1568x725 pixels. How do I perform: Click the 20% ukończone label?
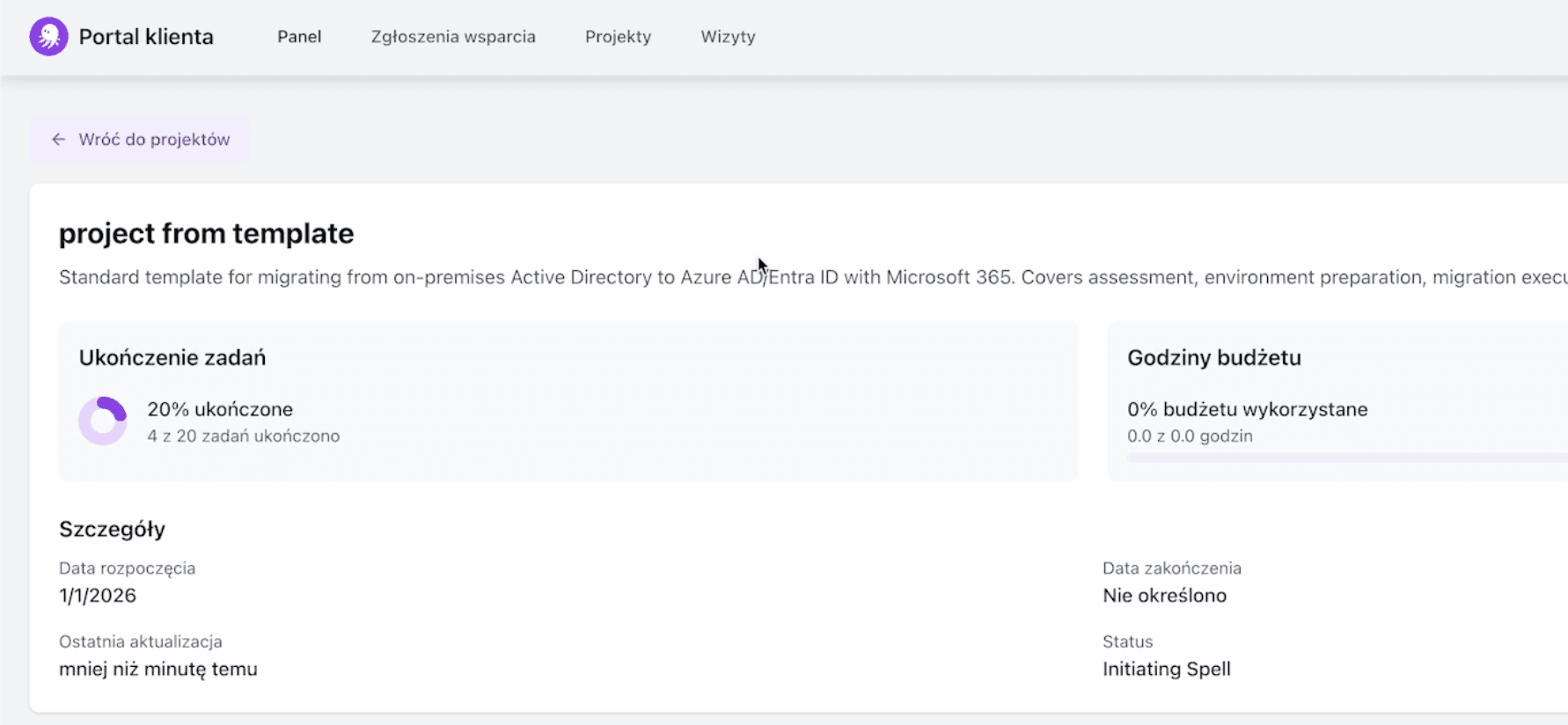220,409
